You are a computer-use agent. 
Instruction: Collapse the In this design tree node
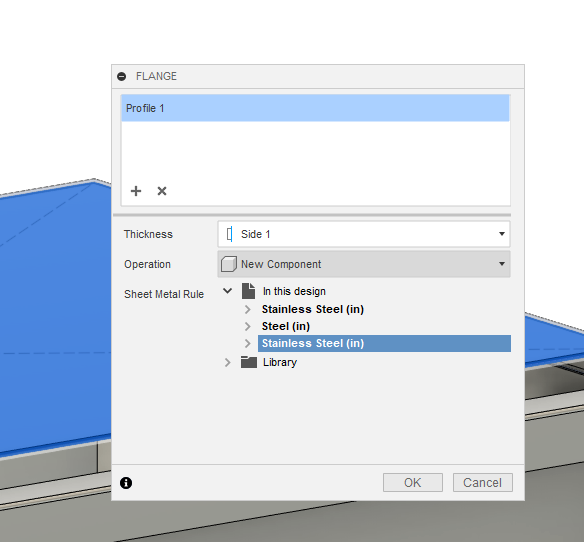pyautogui.click(x=228, y=291)
